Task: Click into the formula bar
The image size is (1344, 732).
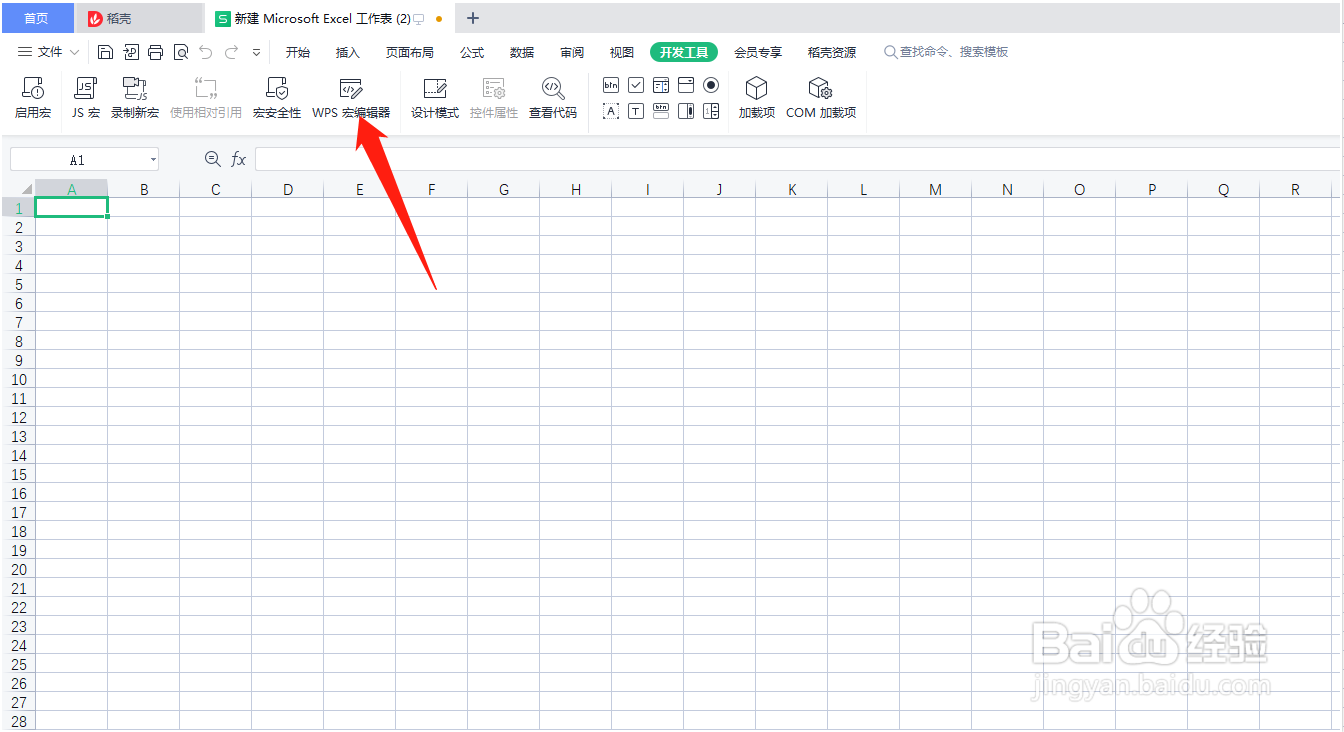Action: point(799,159)
